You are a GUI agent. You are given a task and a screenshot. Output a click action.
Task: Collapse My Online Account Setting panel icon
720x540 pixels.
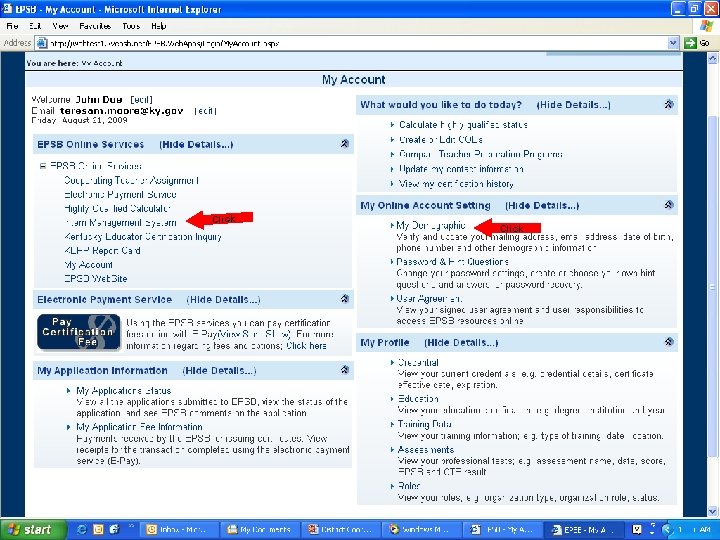coord(669,205)
